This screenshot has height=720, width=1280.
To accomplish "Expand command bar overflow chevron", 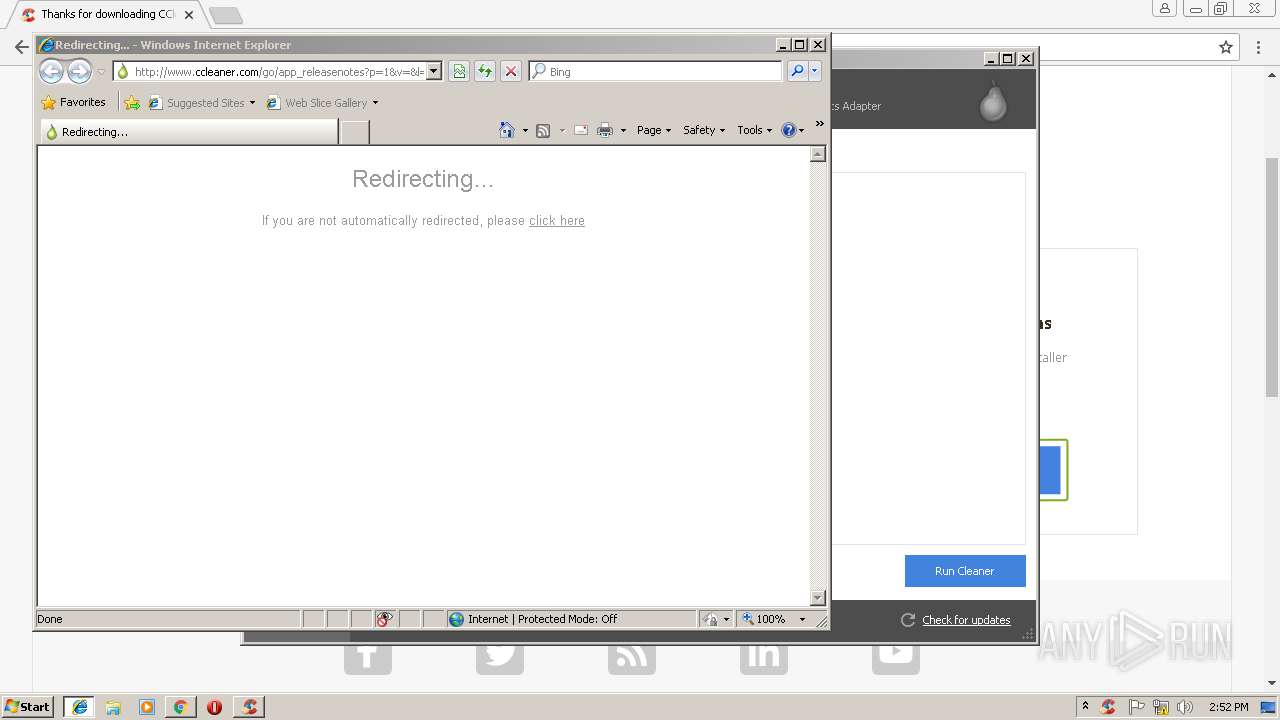I will tap(819, 124).
